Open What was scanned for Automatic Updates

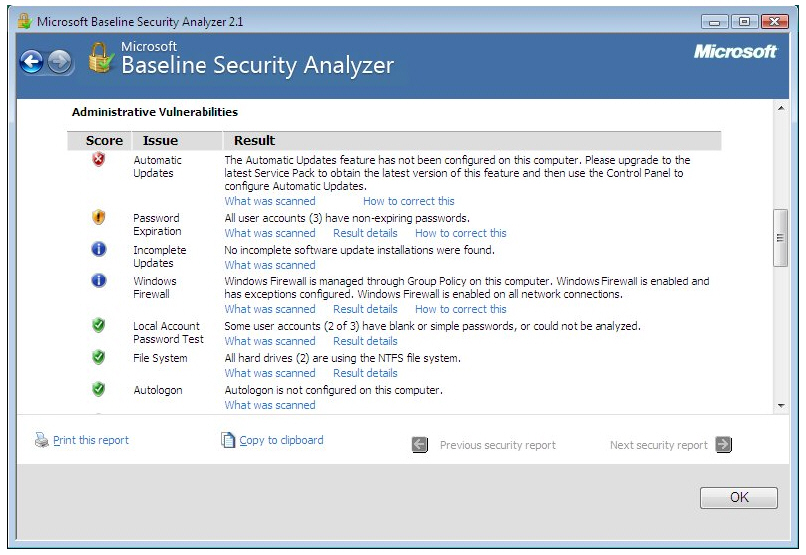tap(270, 201)
